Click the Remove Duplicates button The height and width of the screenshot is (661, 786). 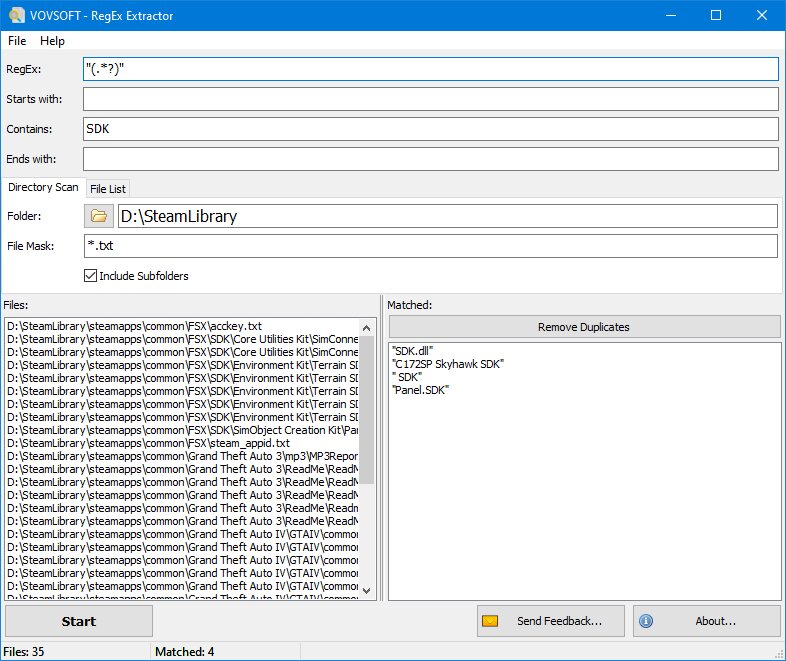click(x=584, y=327)
